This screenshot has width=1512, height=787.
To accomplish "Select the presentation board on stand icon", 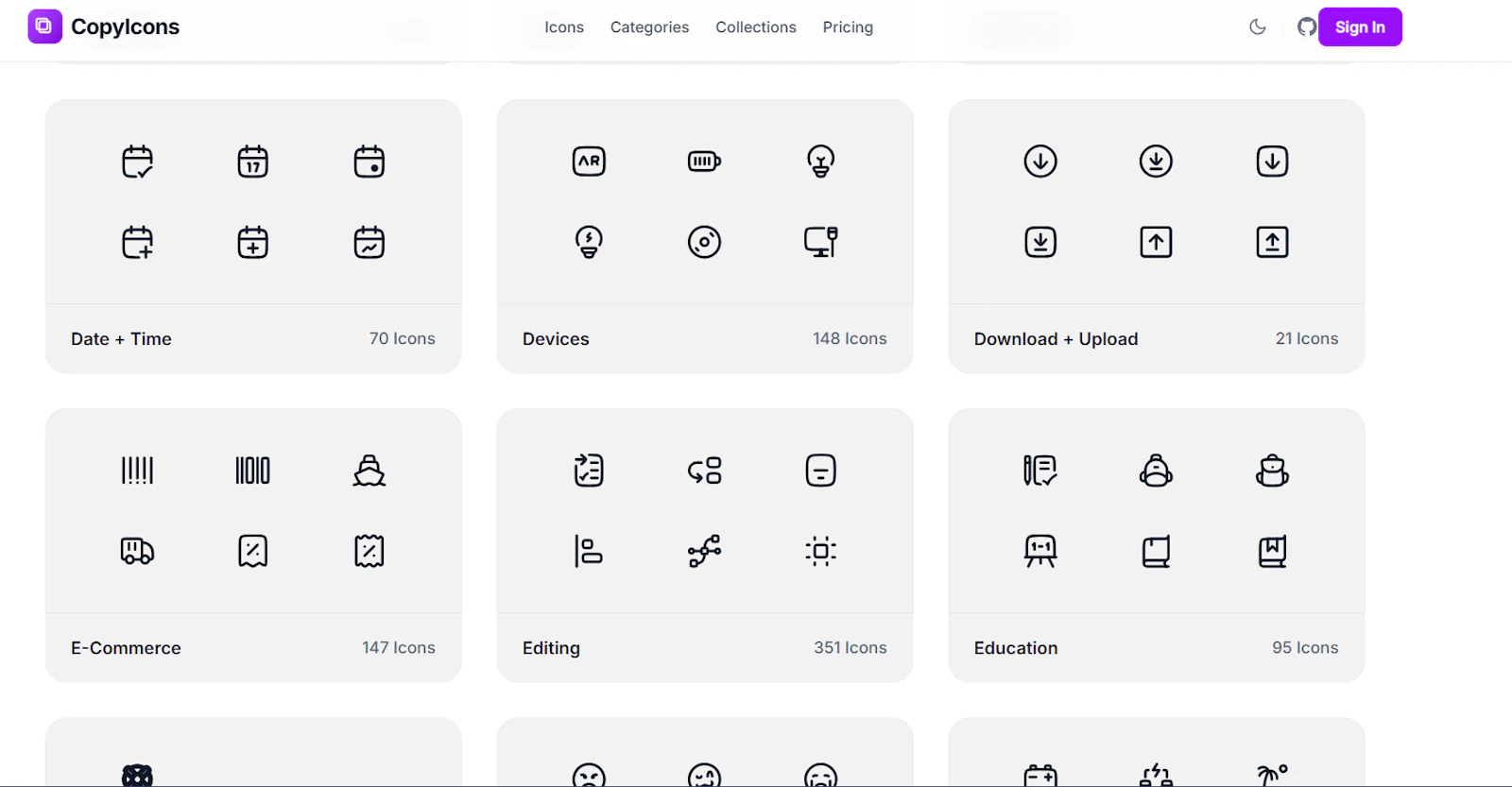I will [1041, 551].
